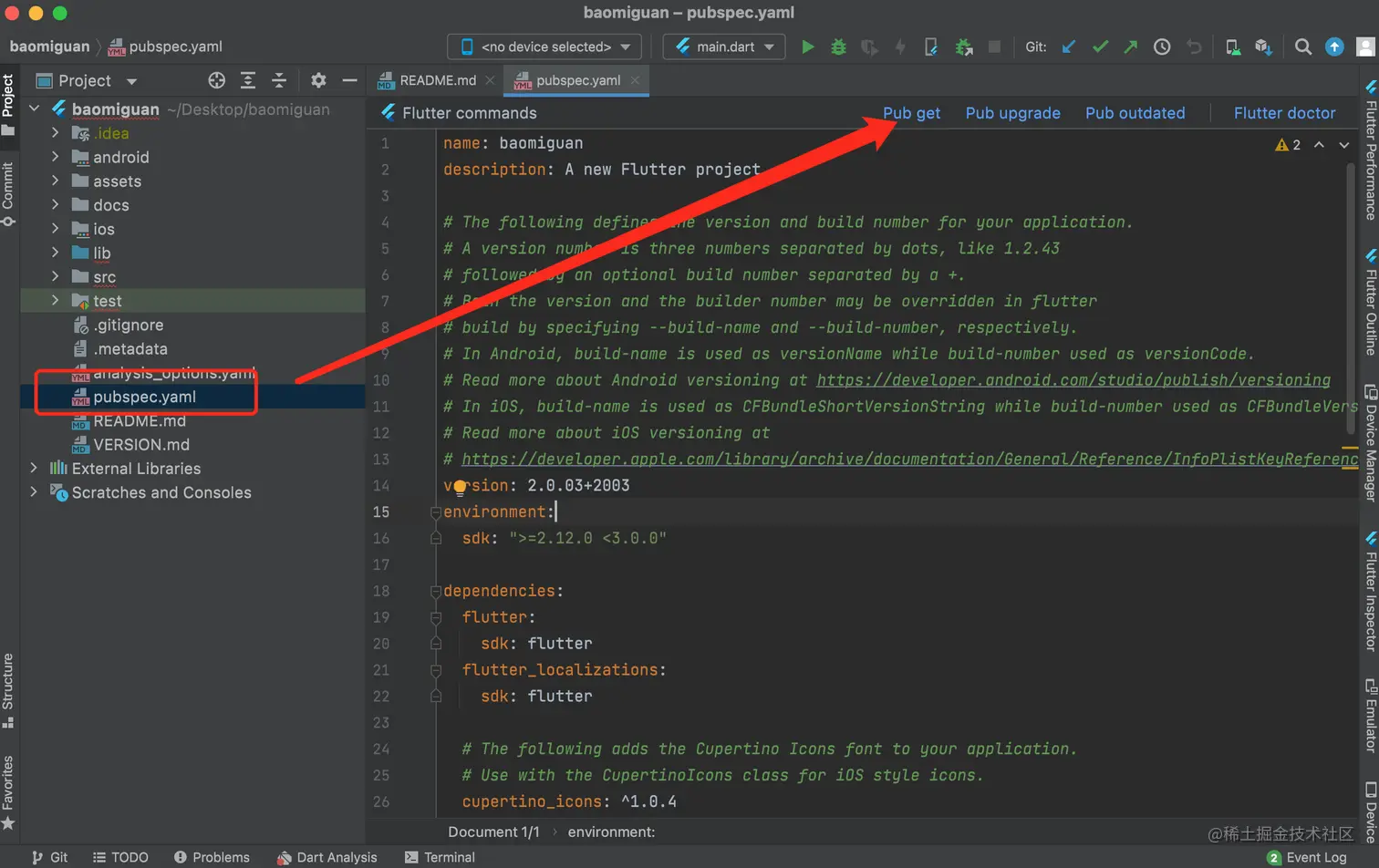Image resolution: width=1379 pixels, height=868 pixels.
Task: Click the locate-file target icon in Project panel
Action: click(x=216, y=80)
